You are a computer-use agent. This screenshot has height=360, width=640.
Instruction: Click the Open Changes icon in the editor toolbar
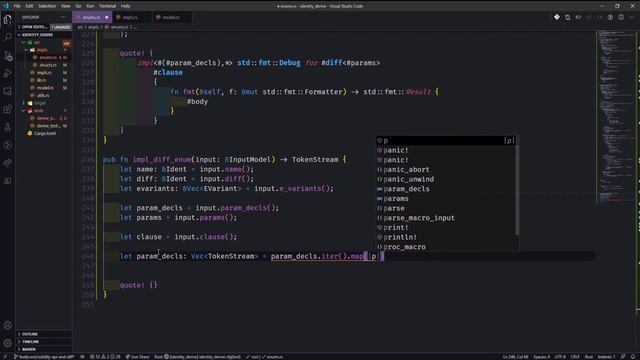[567, 17]
